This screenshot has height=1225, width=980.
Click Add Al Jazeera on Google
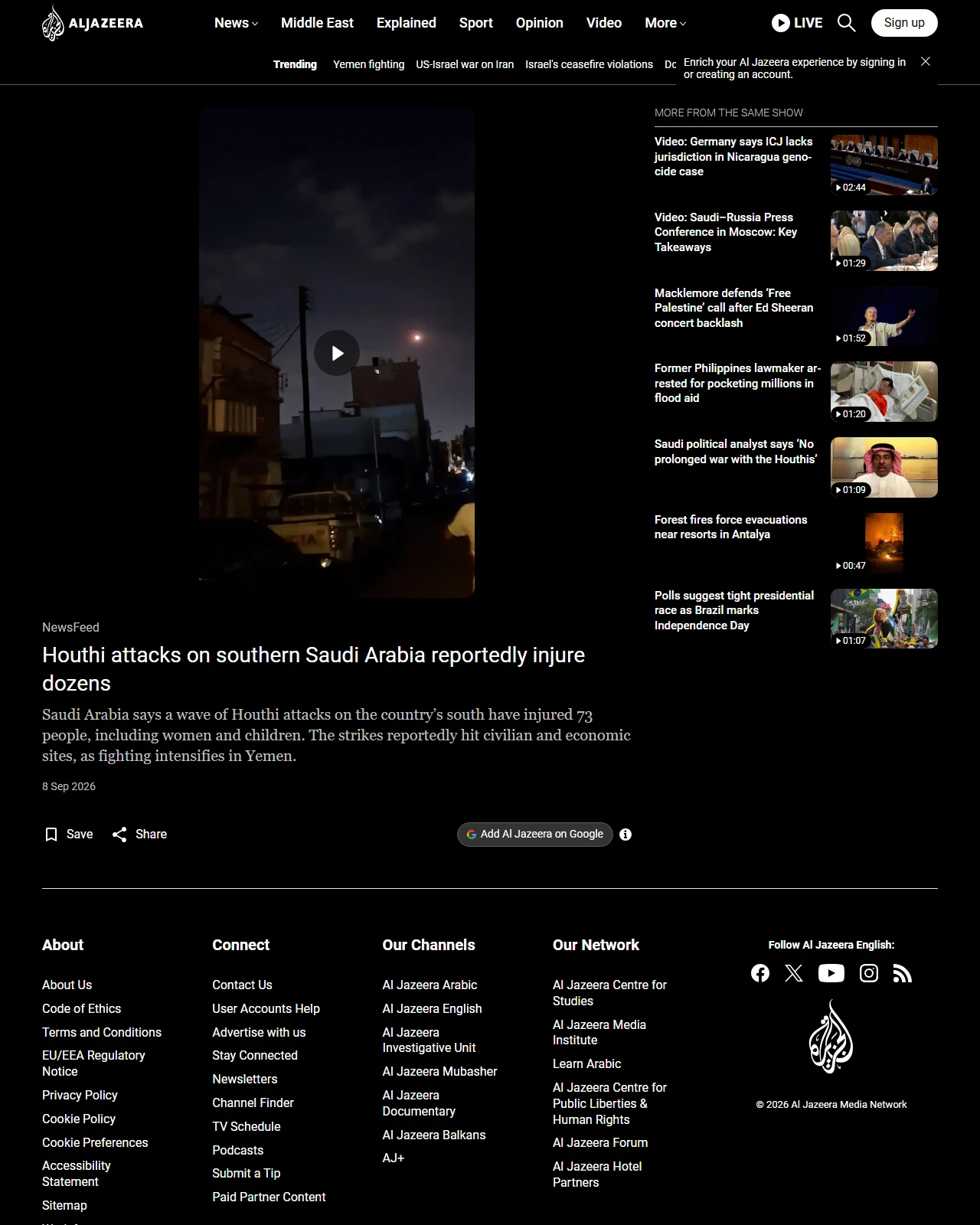click(x=535, y=835)
